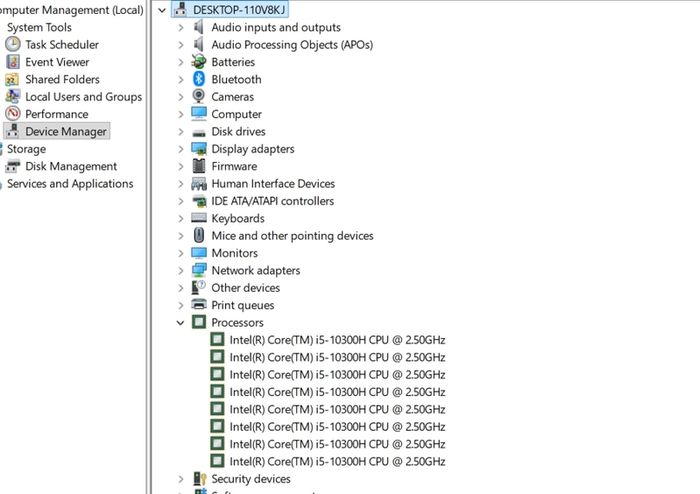Click the Security devices key icon
The image size is (700, 494).
pos(200,478)
